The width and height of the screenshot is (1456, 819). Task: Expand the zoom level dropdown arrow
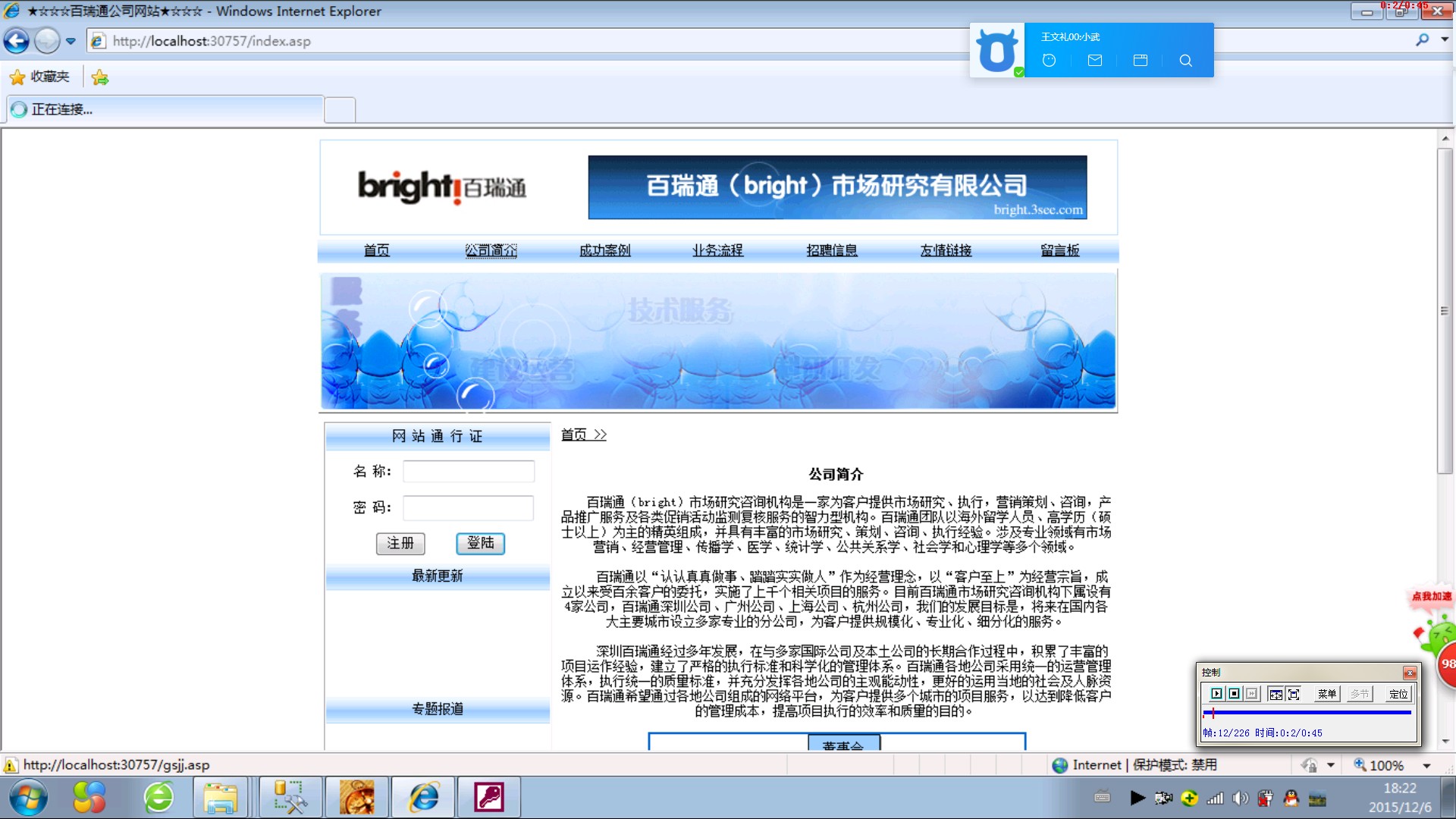click(1426, 766)
